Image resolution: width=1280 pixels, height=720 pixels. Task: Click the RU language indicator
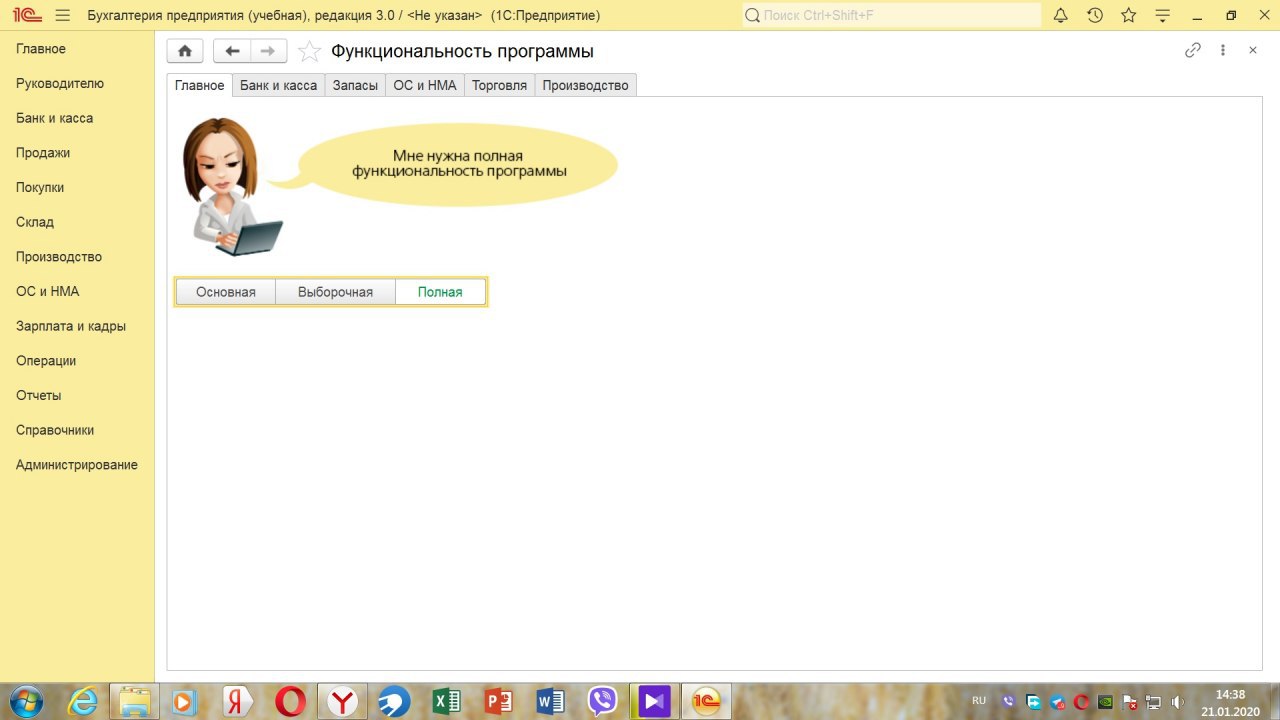point(979,701)
